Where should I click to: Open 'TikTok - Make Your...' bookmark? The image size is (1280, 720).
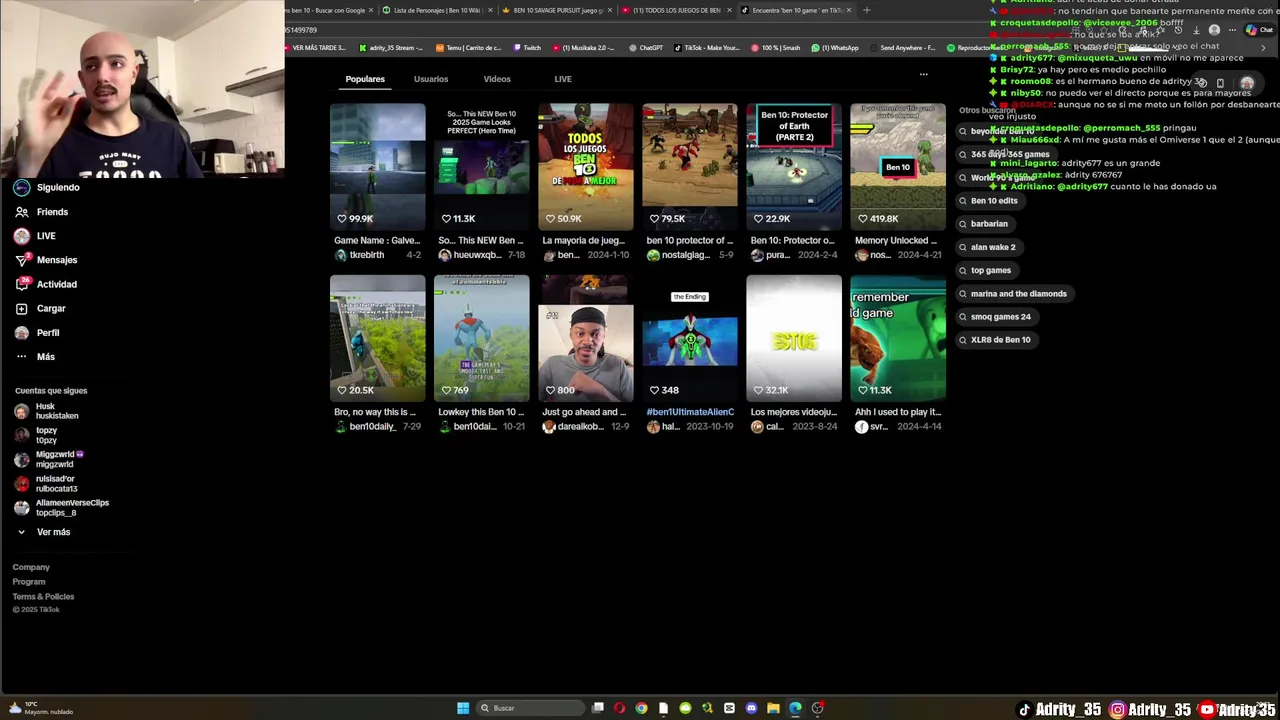[707, 48]
